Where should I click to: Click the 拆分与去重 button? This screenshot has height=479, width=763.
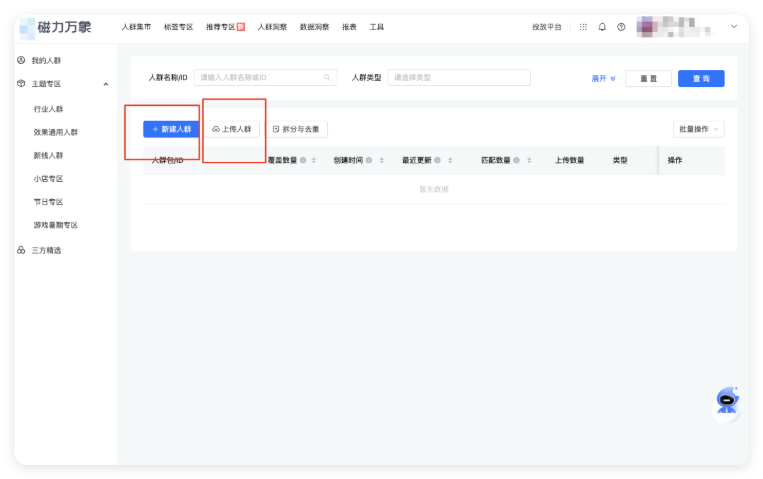tap(296, 129)
